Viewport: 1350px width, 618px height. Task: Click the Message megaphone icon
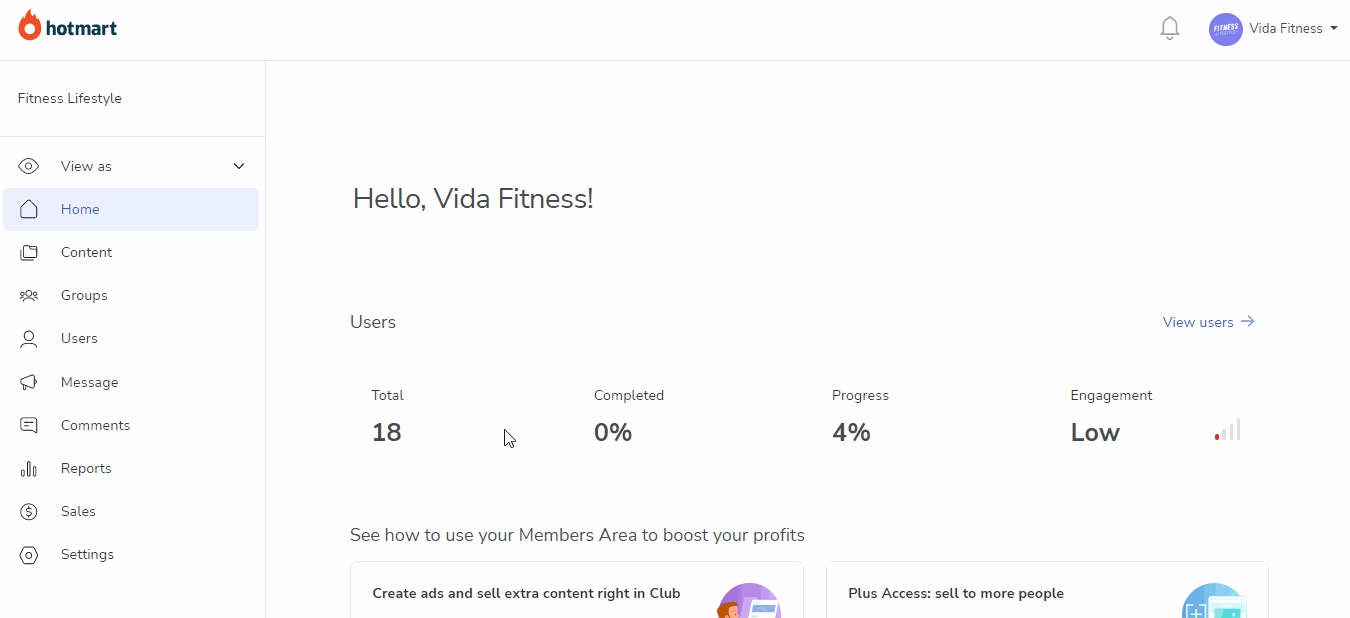click(29, 382)
